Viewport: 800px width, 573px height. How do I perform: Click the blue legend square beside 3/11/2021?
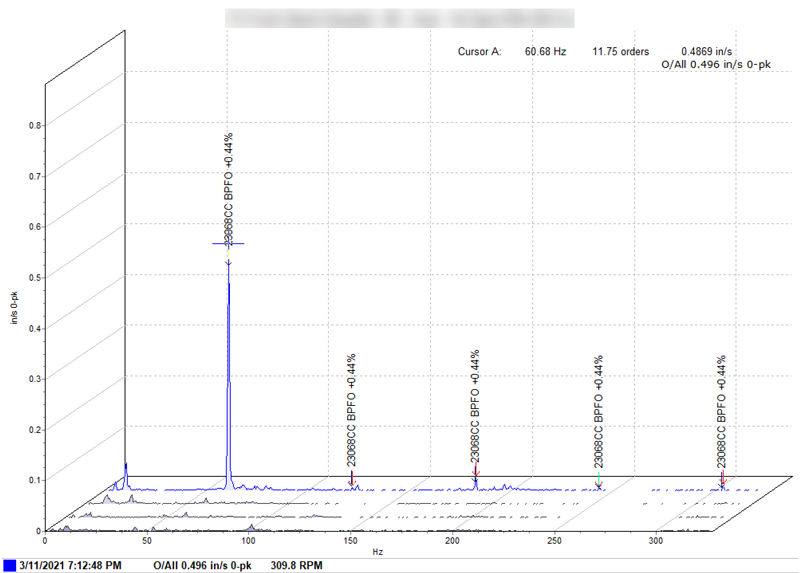tap(9, 565)
